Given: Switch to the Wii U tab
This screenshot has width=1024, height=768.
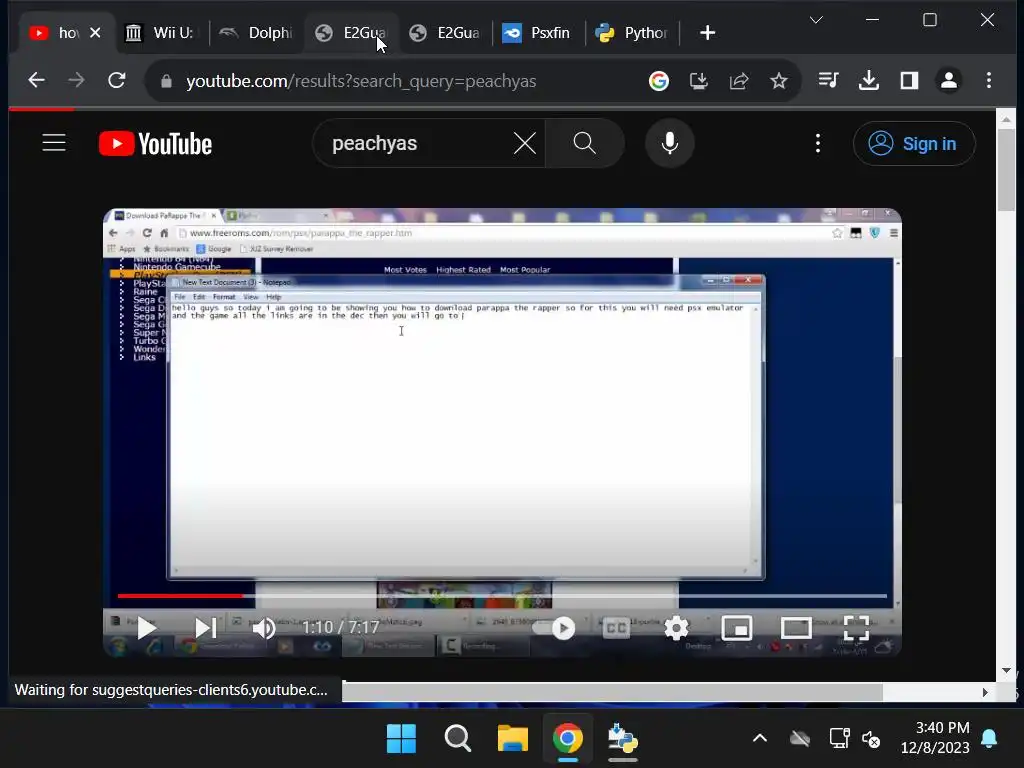Looking at the screenshot, I should click(162, 33).
